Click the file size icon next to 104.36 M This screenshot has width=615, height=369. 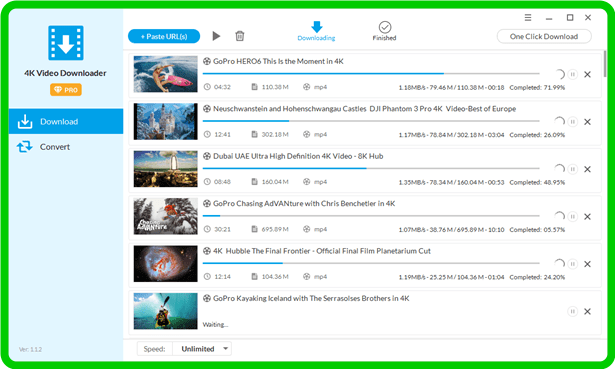click(254, 277)
